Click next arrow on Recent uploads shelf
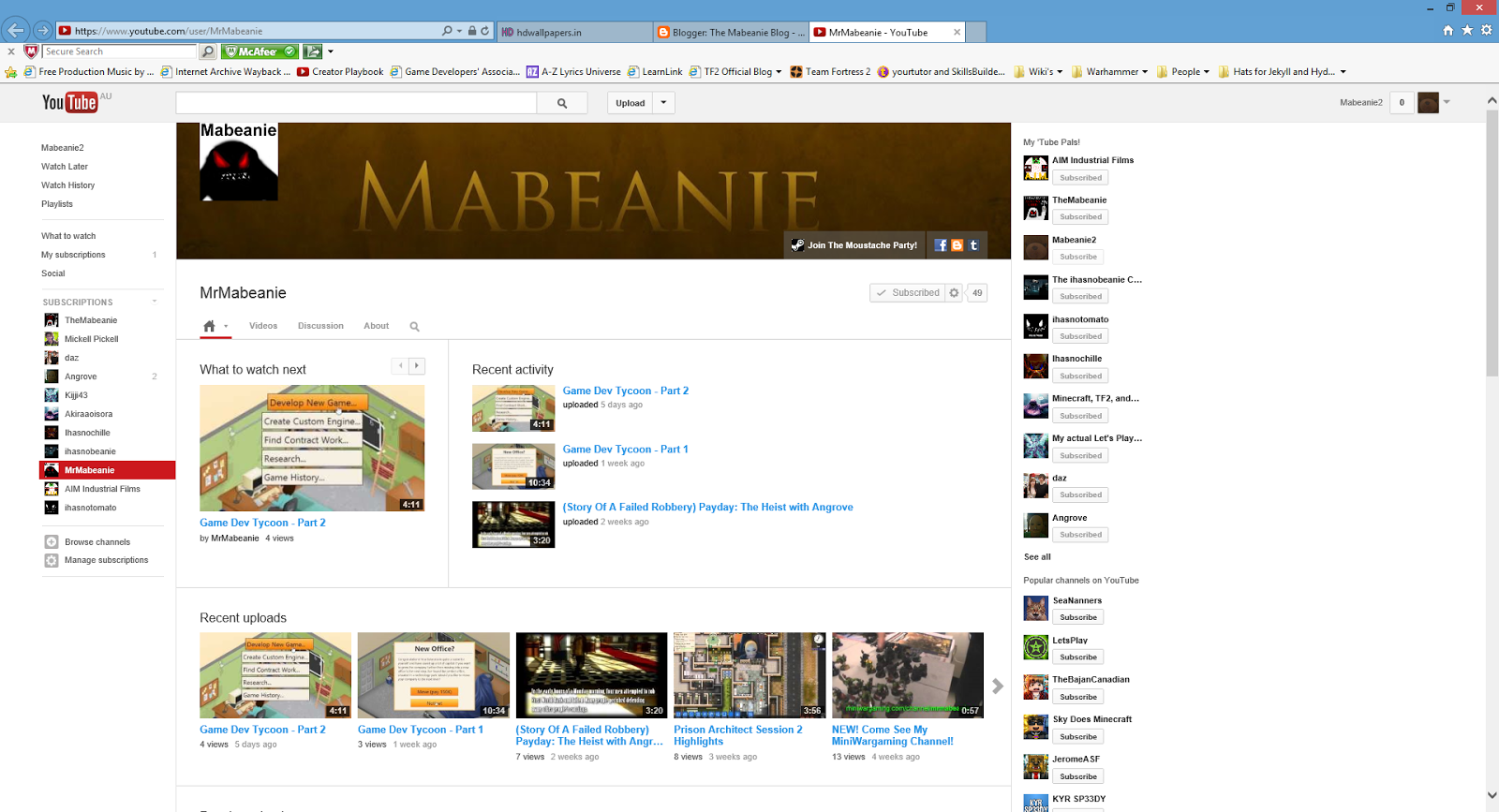 998,687
